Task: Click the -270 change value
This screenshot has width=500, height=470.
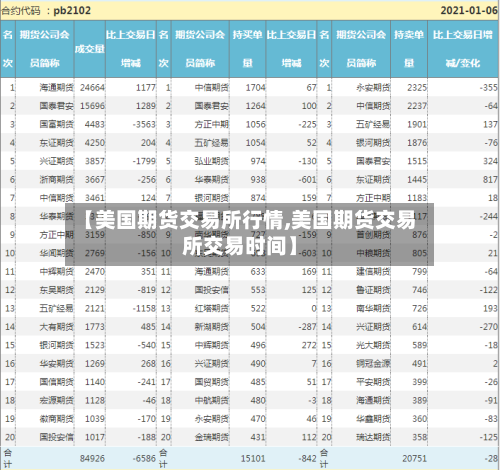Action: [x=489, y=327]
